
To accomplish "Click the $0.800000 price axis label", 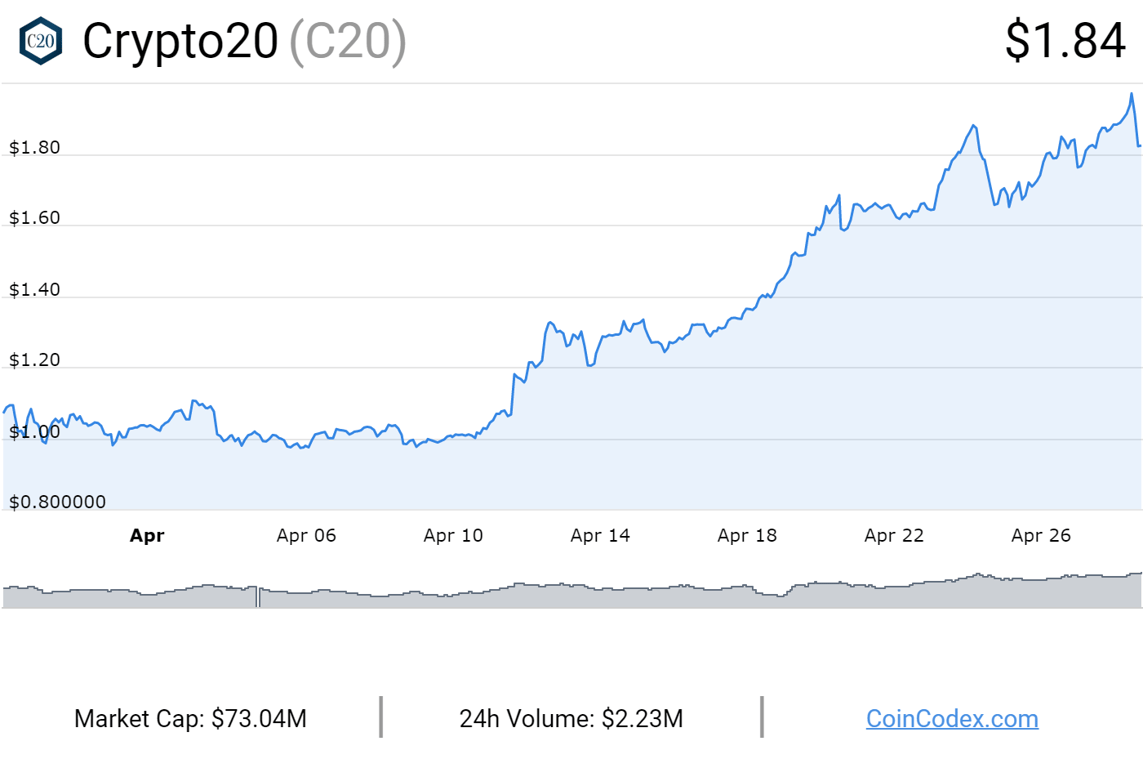I will click(57, 502).
